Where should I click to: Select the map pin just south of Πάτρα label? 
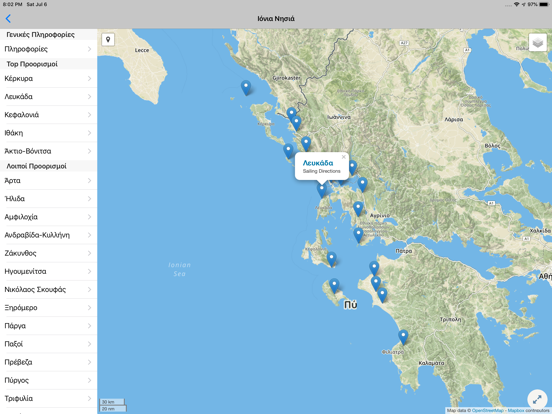(x=374, y=269)
